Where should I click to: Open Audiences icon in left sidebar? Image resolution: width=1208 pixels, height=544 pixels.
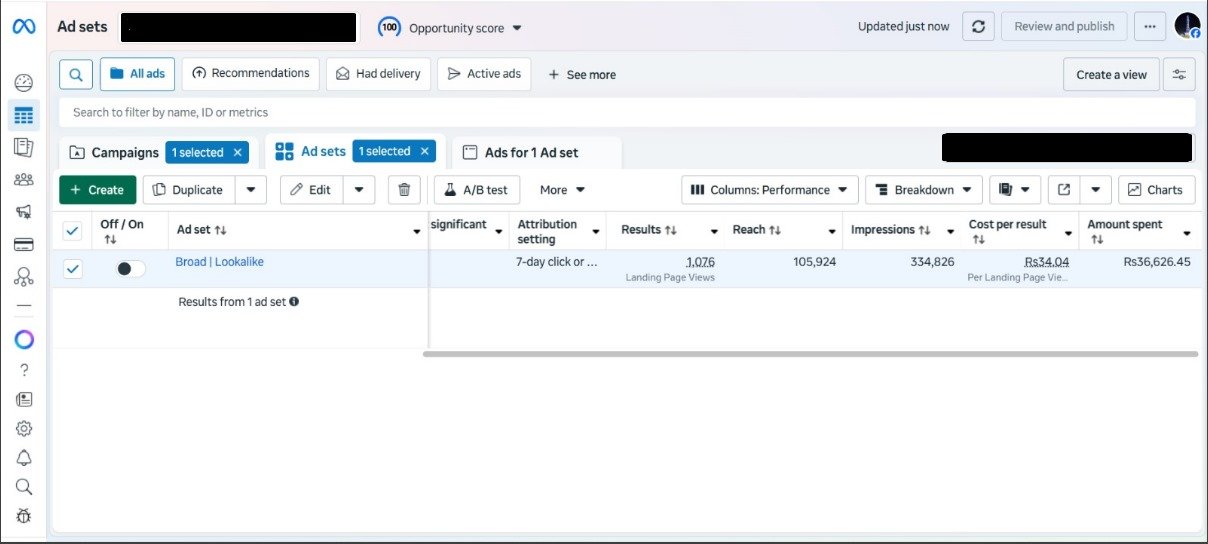(x=24, y=180)
